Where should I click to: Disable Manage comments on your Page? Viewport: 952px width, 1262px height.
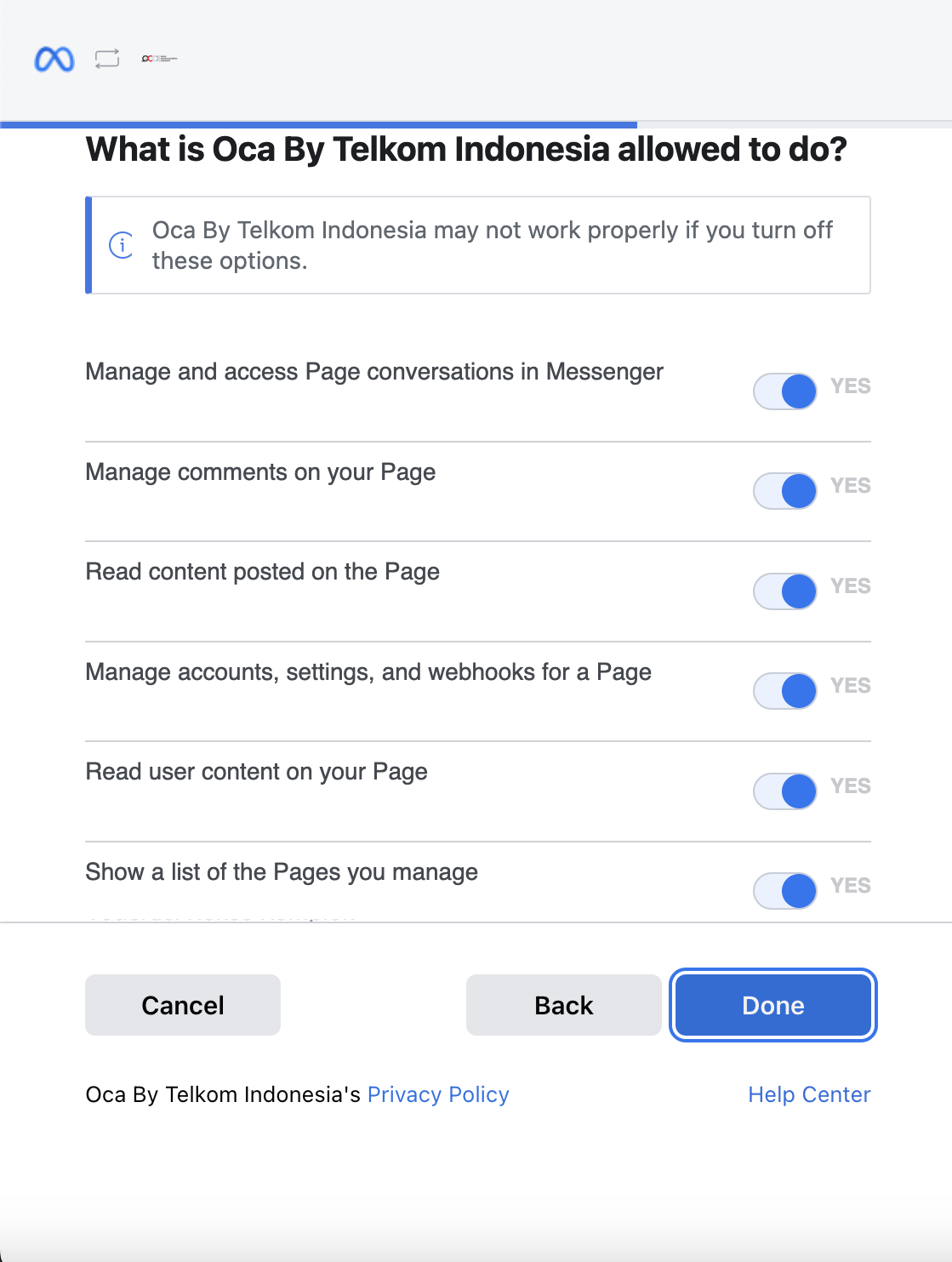tap(785, 491)
